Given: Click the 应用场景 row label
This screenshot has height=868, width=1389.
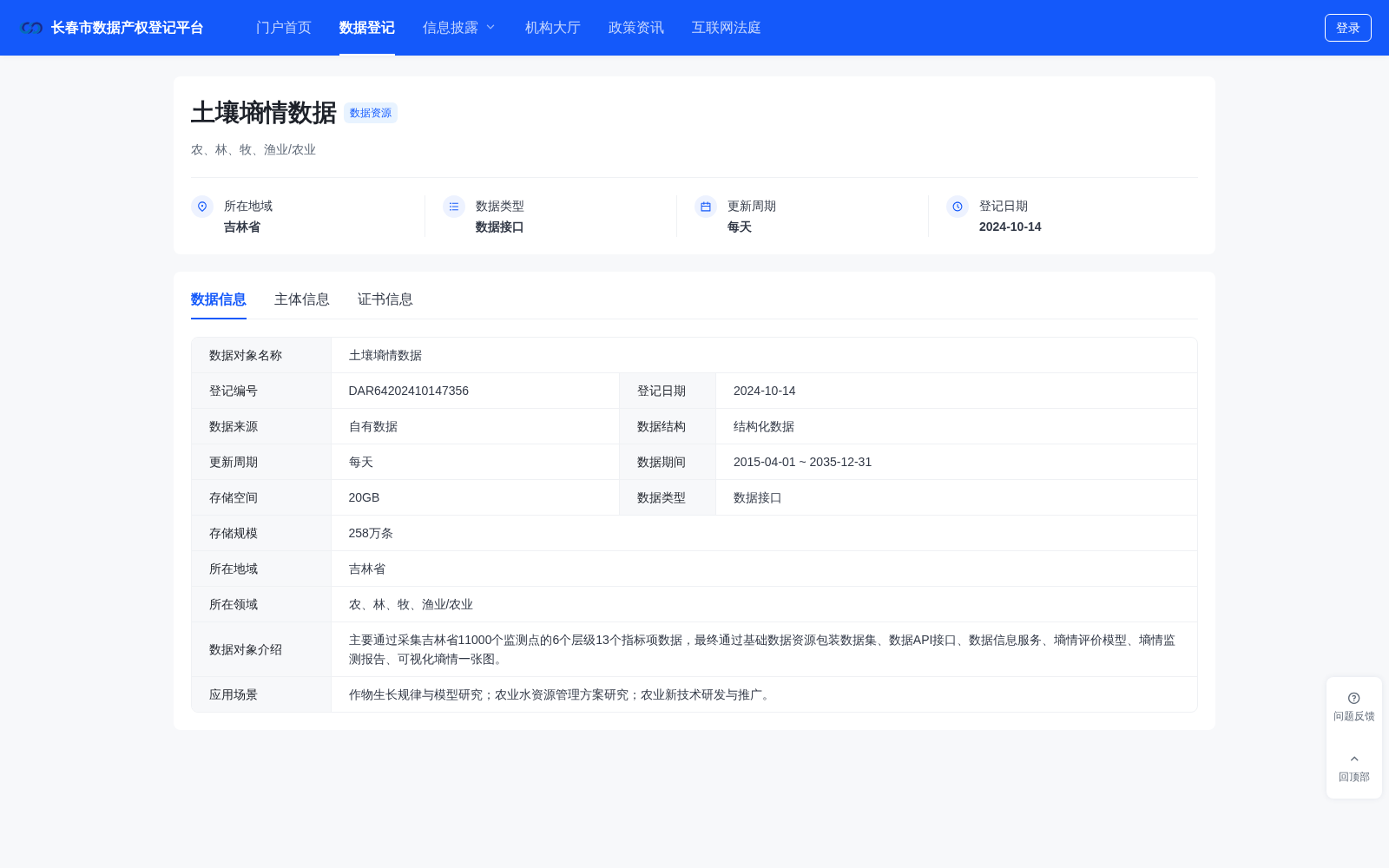Looking at the screenshot, I should point(234,694).
